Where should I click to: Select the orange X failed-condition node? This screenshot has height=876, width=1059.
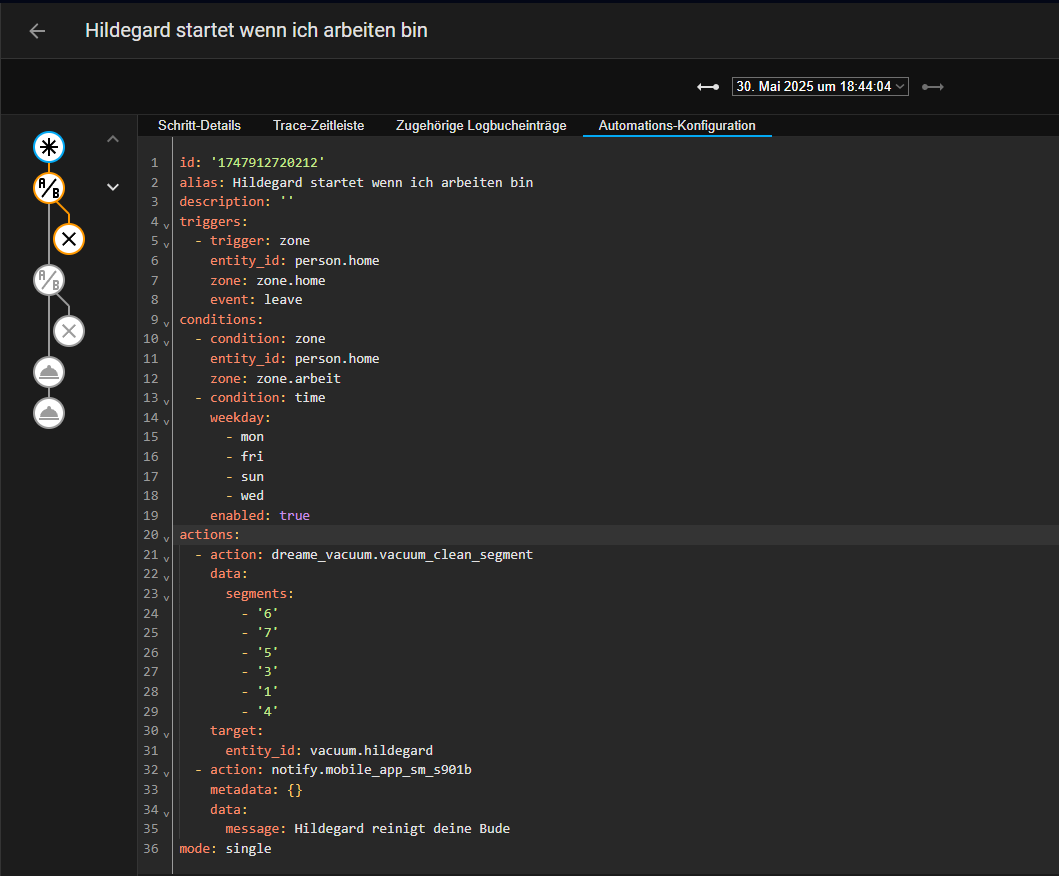[x=69, y=239]
